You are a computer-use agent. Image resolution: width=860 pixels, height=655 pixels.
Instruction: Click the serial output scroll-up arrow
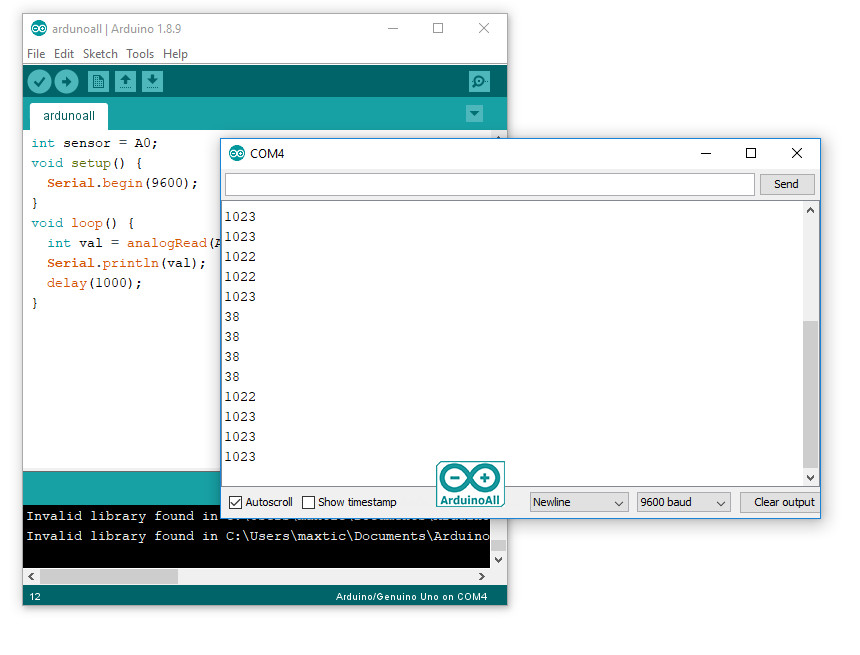point(811,210)
